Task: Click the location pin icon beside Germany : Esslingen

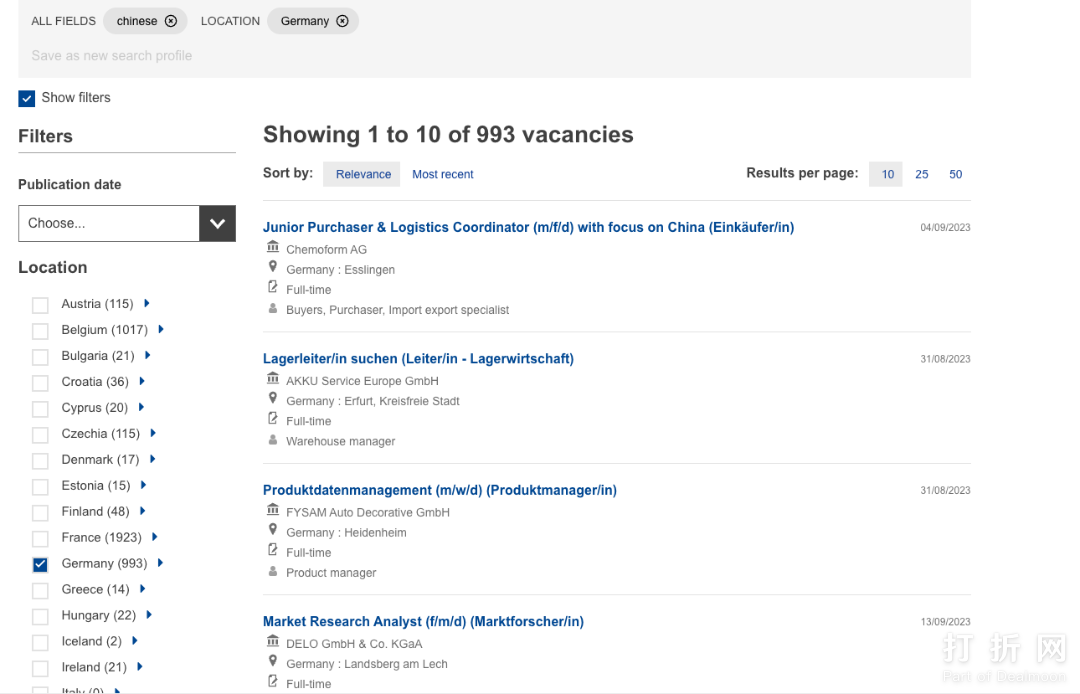Action: point(273,268)
